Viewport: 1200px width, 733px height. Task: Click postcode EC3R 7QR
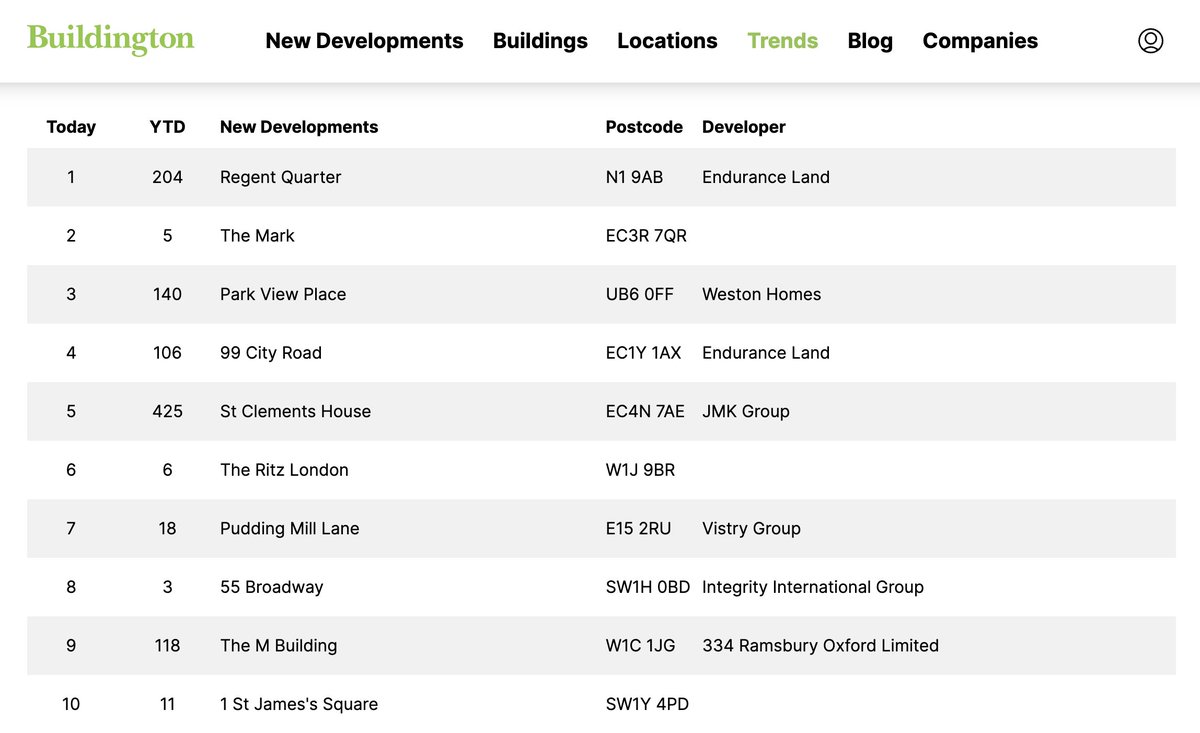click(x=646, y=236)
